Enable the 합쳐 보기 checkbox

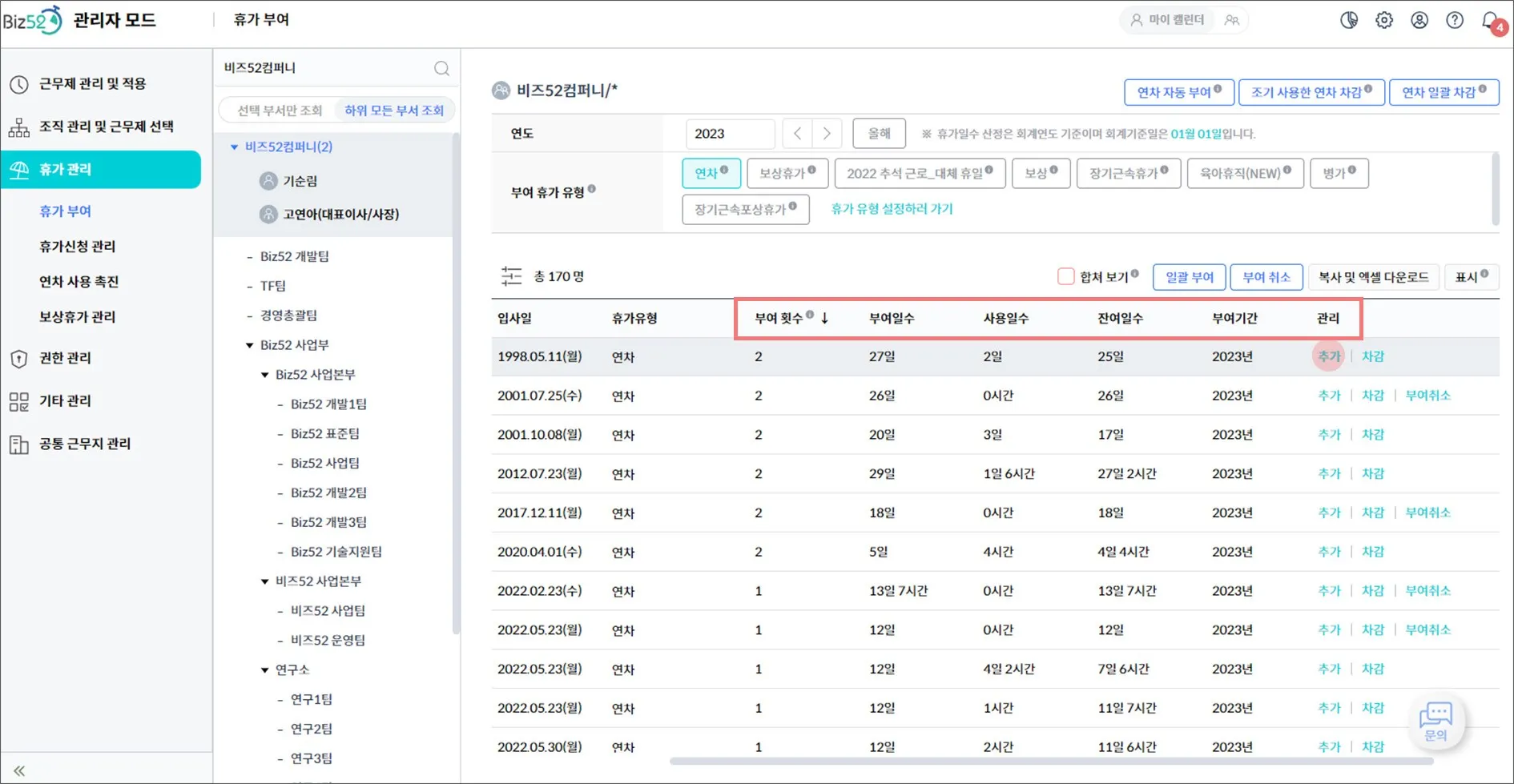(1065, 276)
